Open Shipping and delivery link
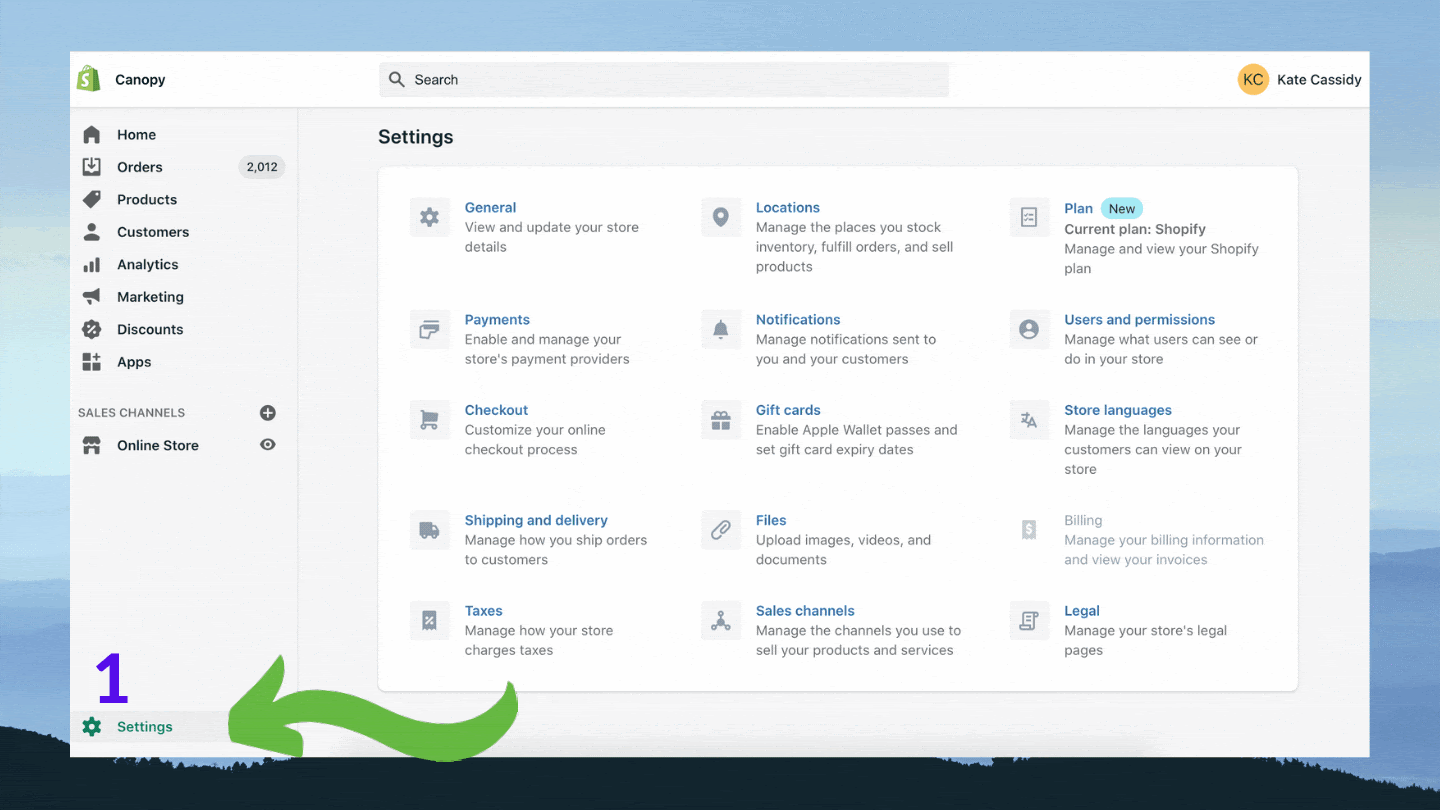The width and height of the screenshot is (1440, 810). pos(536,520)
